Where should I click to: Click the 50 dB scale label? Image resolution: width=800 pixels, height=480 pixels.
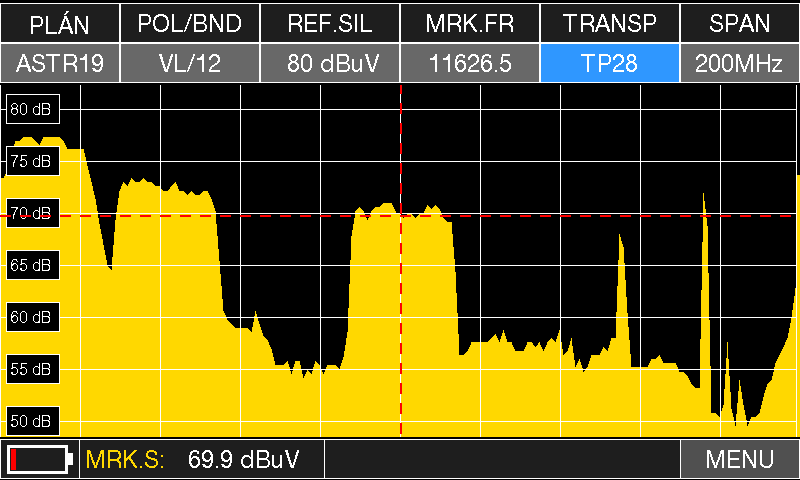pos(33,421)
